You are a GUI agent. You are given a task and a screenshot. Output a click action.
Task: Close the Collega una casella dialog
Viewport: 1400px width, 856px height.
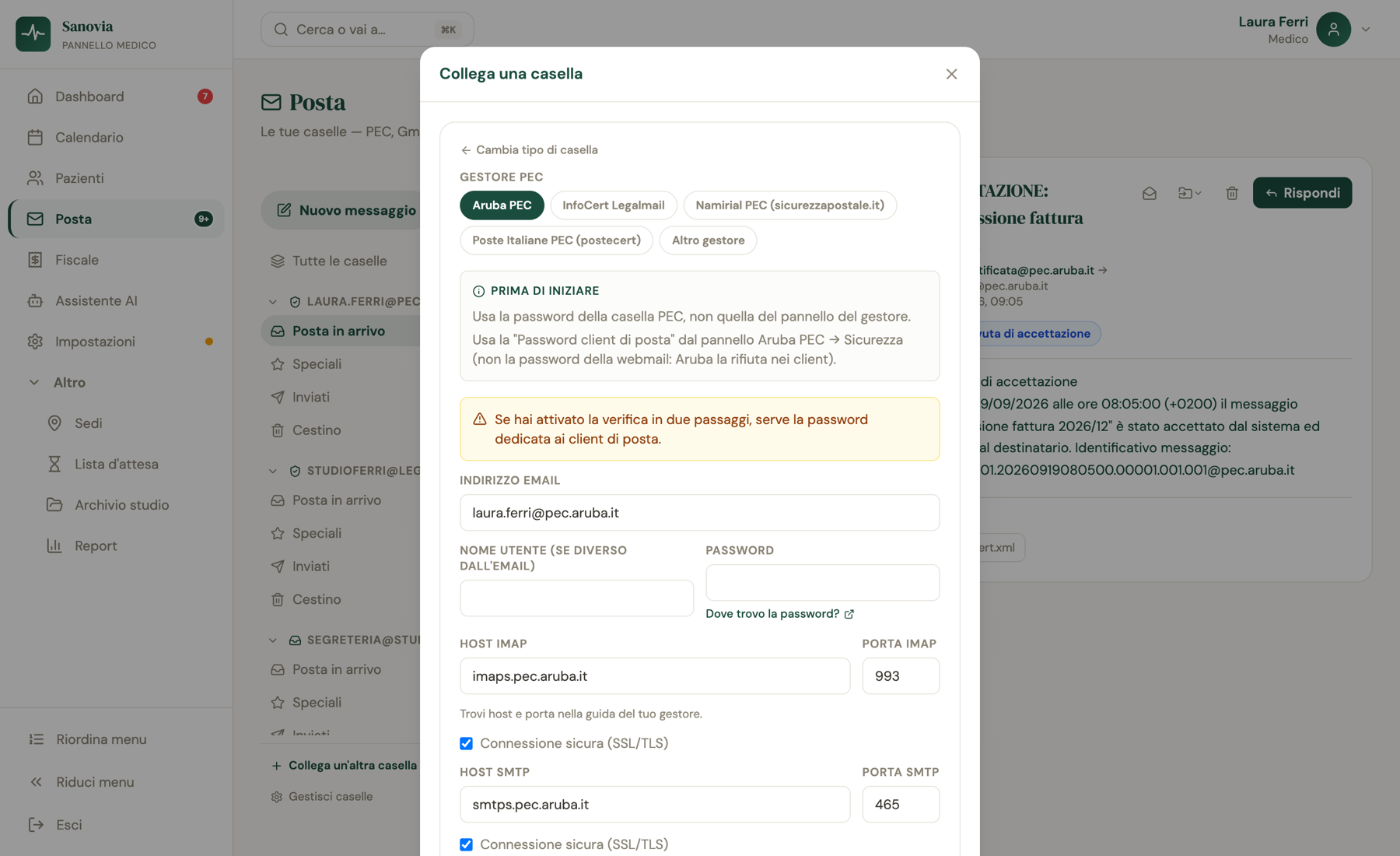tap(951, 74)
